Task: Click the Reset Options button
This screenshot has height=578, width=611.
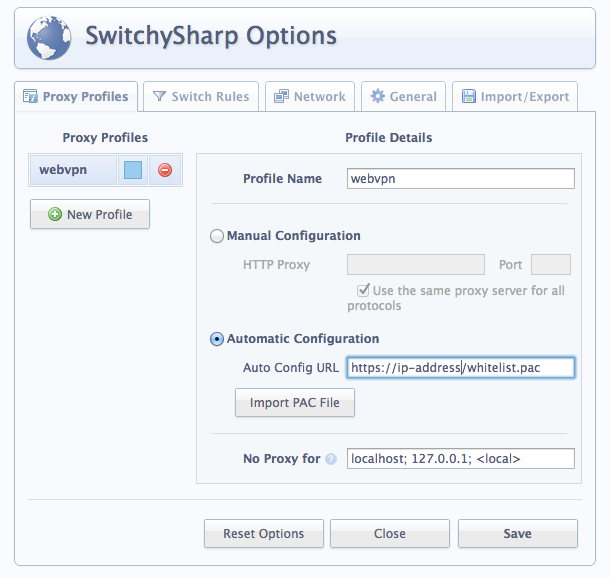Action: 264,534
